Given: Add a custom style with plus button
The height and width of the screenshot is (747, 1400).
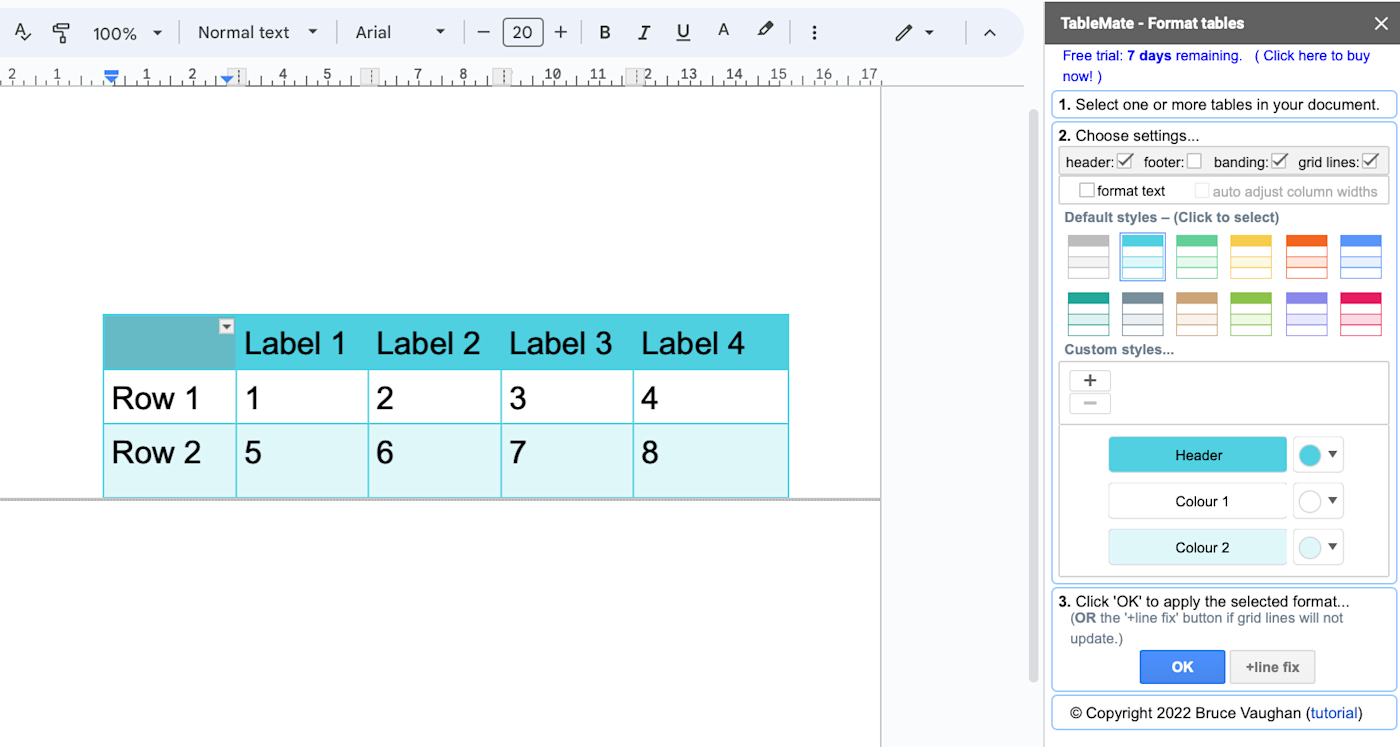Looking at the screenshot, I should (x=1090, y=380).
